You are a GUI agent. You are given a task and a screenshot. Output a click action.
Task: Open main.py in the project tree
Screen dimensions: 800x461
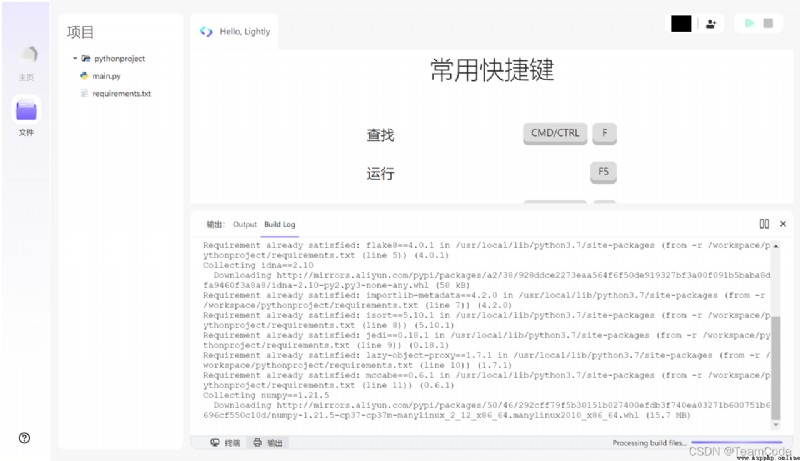pyautogui.click(x=106, y=76)
